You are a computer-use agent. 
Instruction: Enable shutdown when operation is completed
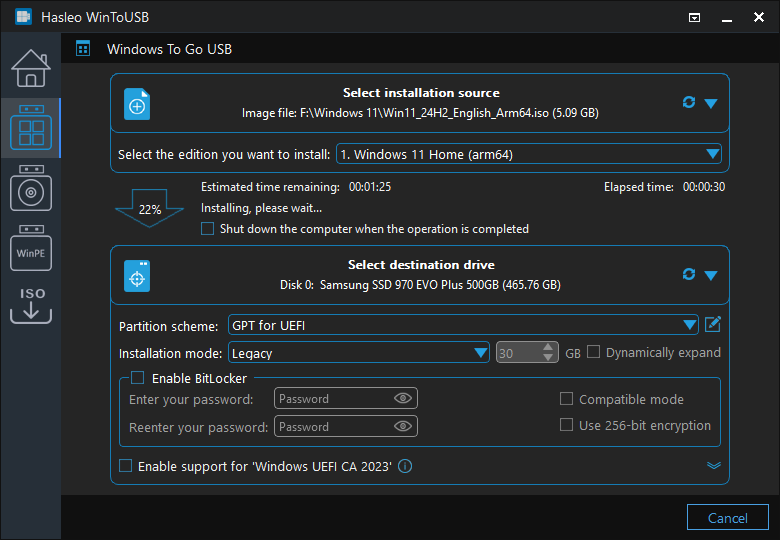click(207, 229)
